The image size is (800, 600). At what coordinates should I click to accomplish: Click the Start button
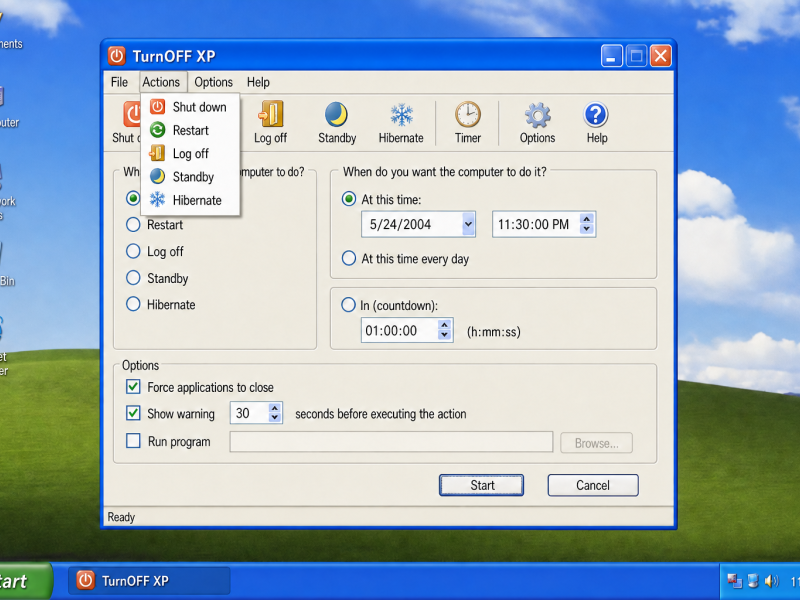click(x=482, y=485)
